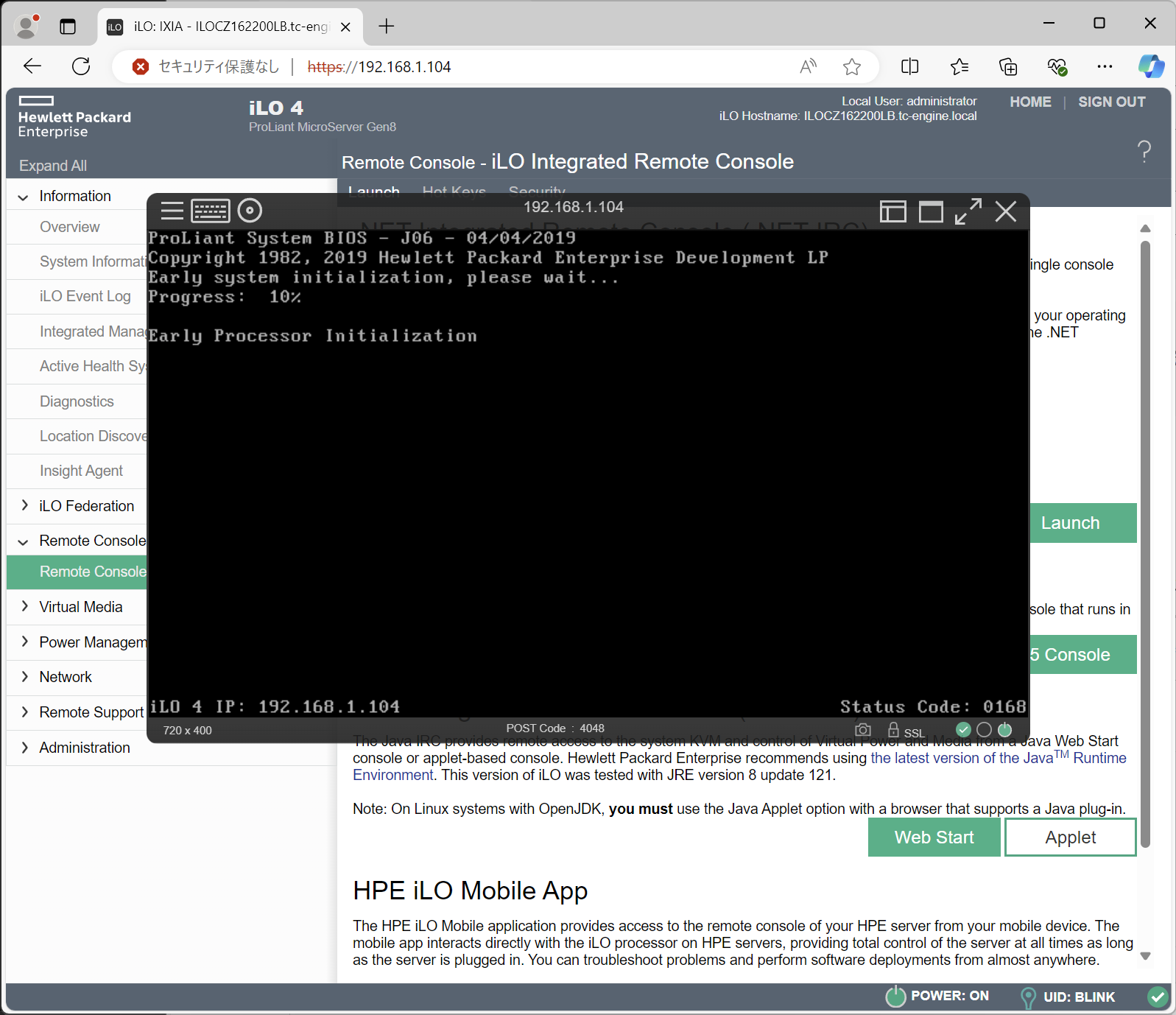Collapse the Information tree section
Image resolution: width=1176 pixels, height=1015 pixels.
click(x=24, y=197)
